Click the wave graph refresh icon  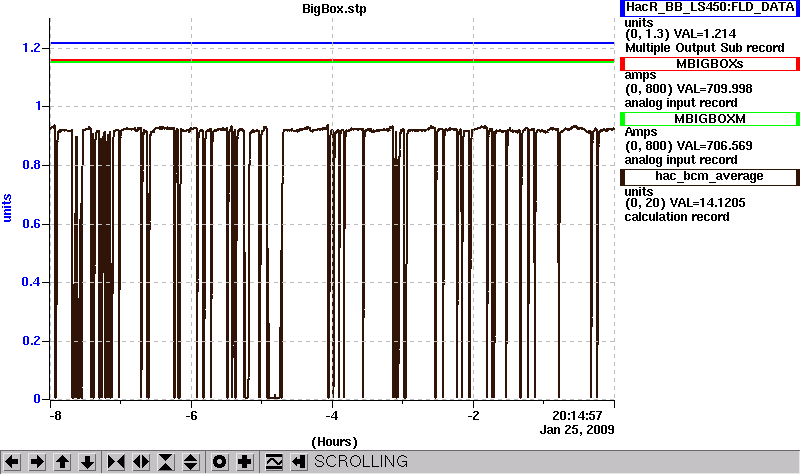(274, 462)
